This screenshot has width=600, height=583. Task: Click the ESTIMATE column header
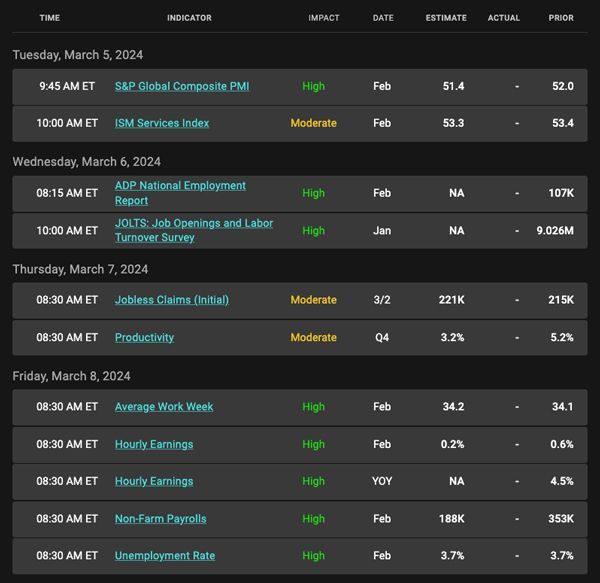(x=446, y=18)
